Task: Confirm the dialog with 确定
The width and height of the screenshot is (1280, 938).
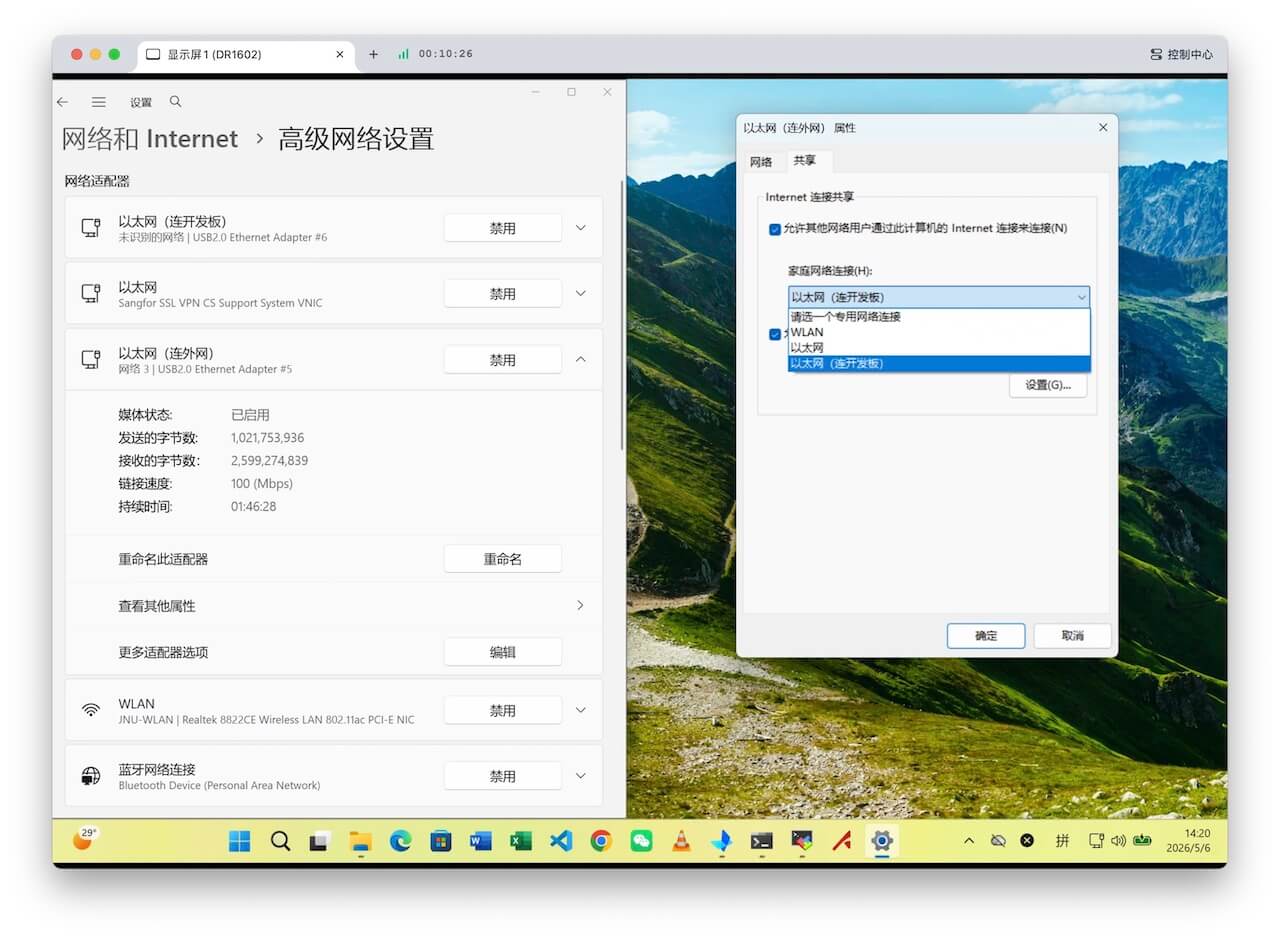Action: (986, 636)
